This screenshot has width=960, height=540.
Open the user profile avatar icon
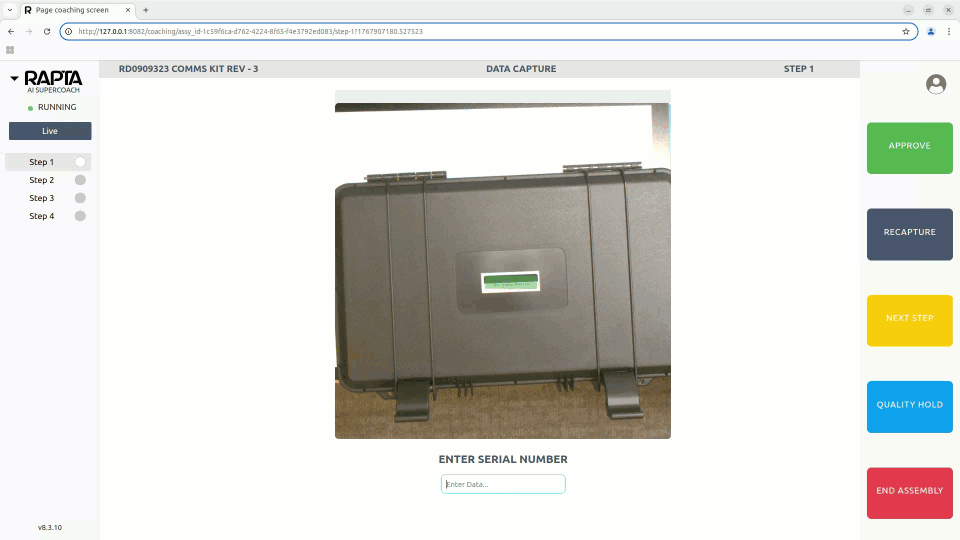(936, 85)
